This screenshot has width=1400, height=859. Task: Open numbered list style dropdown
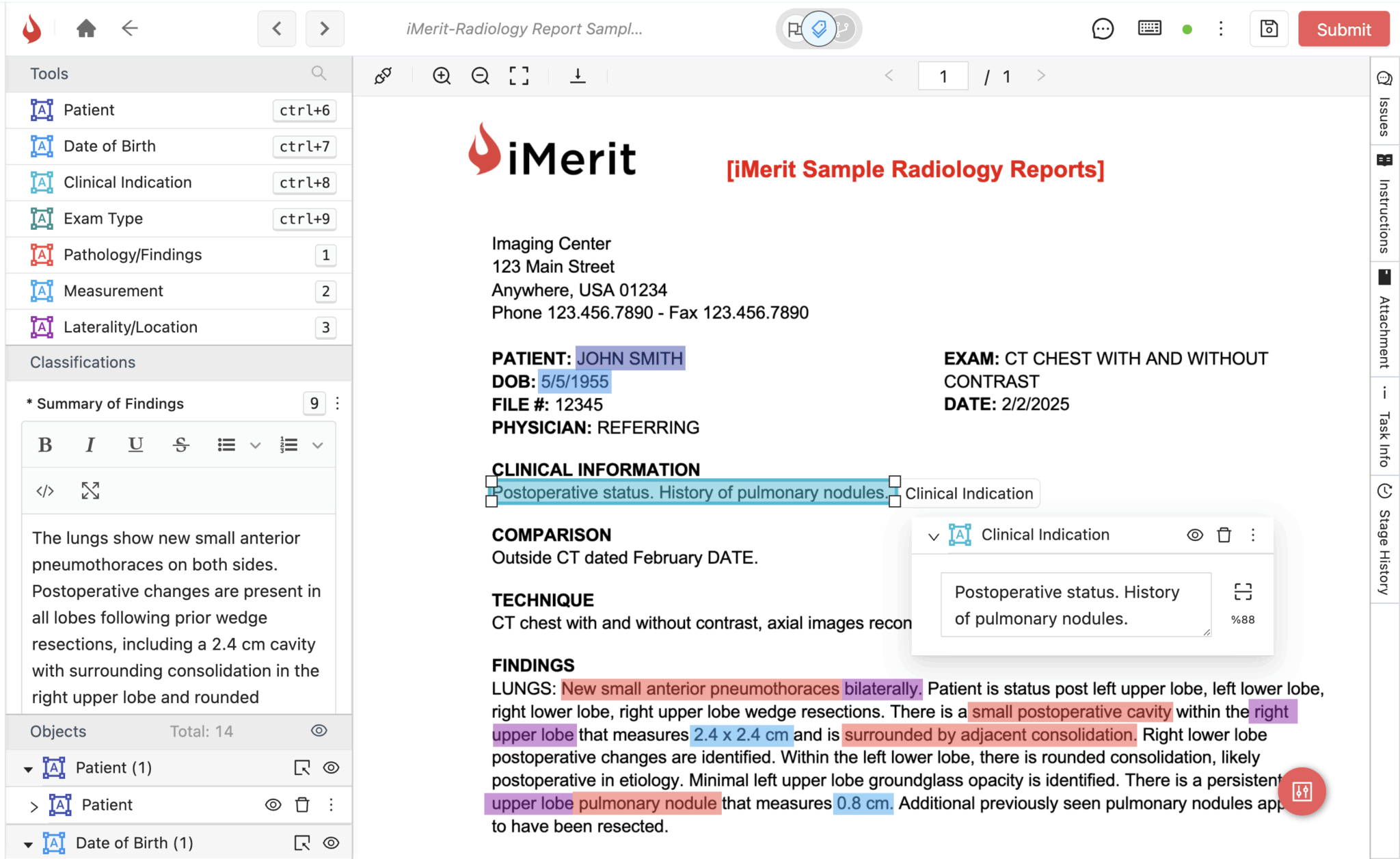click(317, 445)
